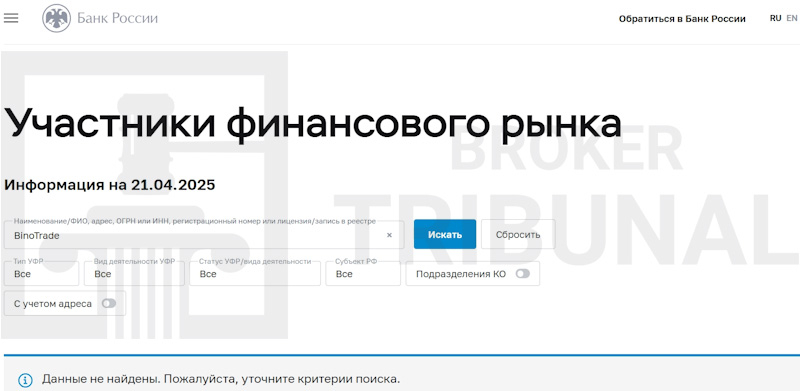Select the Субъект РФ dropdown
The height and width of the screenshot is (391, 800).
click(363, 274)
